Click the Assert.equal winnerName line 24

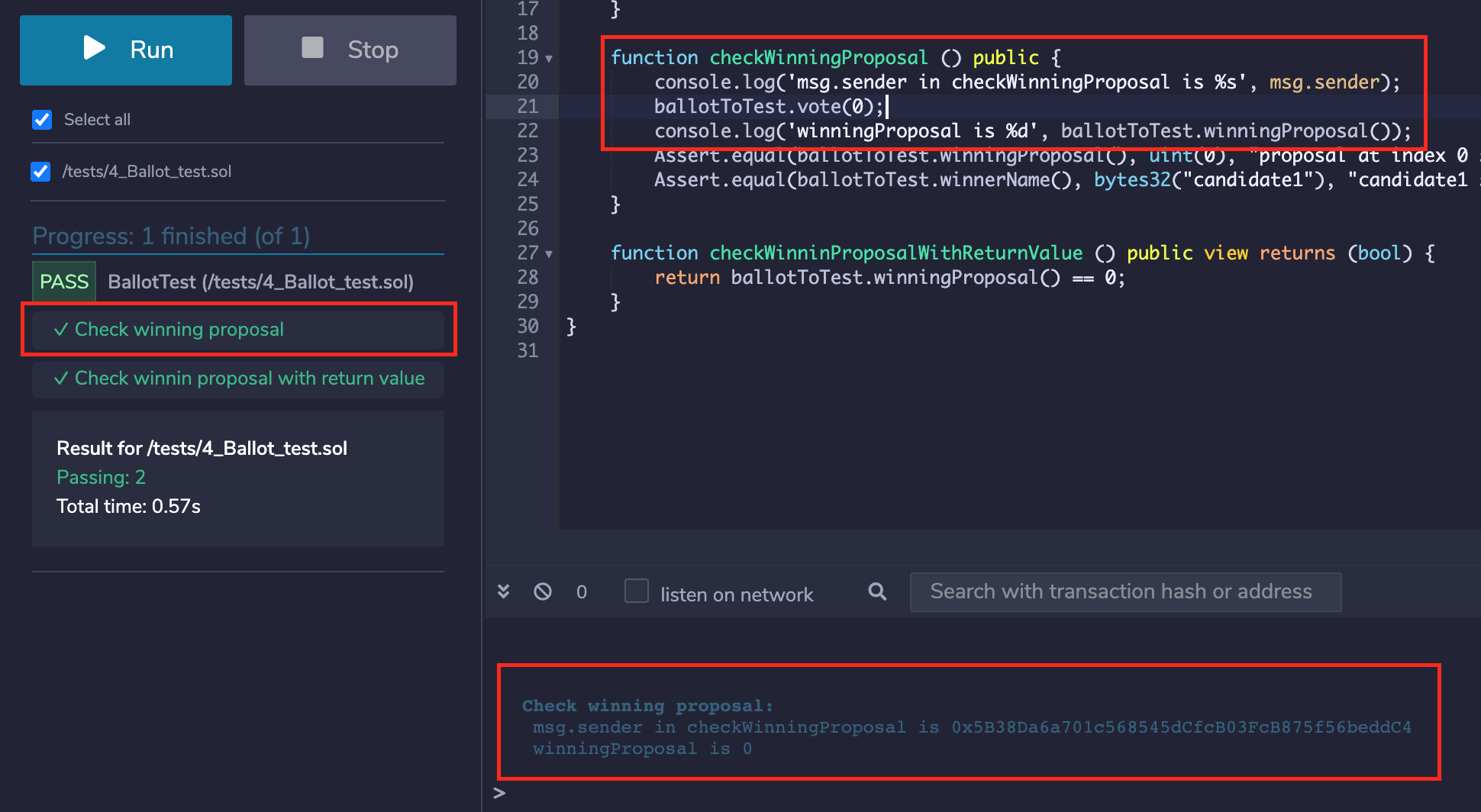(1067, 180)
